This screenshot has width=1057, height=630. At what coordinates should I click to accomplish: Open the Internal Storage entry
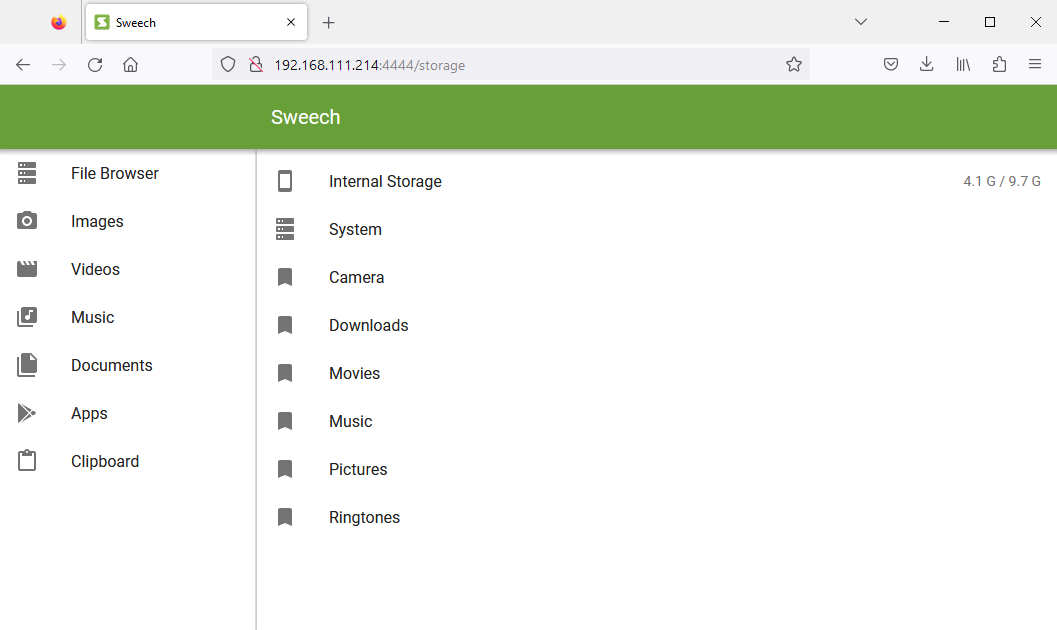coord(657,181)
